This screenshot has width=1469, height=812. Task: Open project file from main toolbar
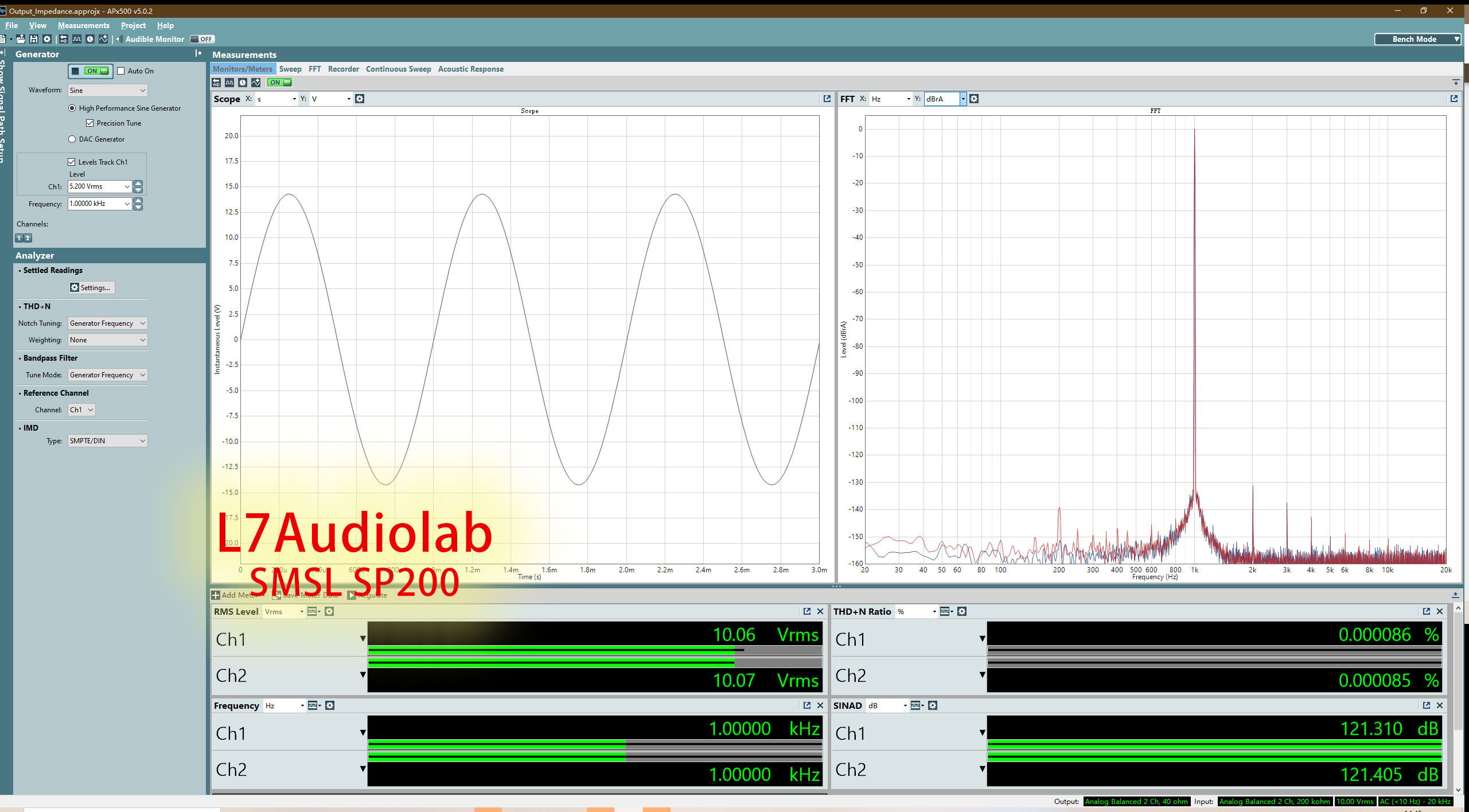point(21,39)
